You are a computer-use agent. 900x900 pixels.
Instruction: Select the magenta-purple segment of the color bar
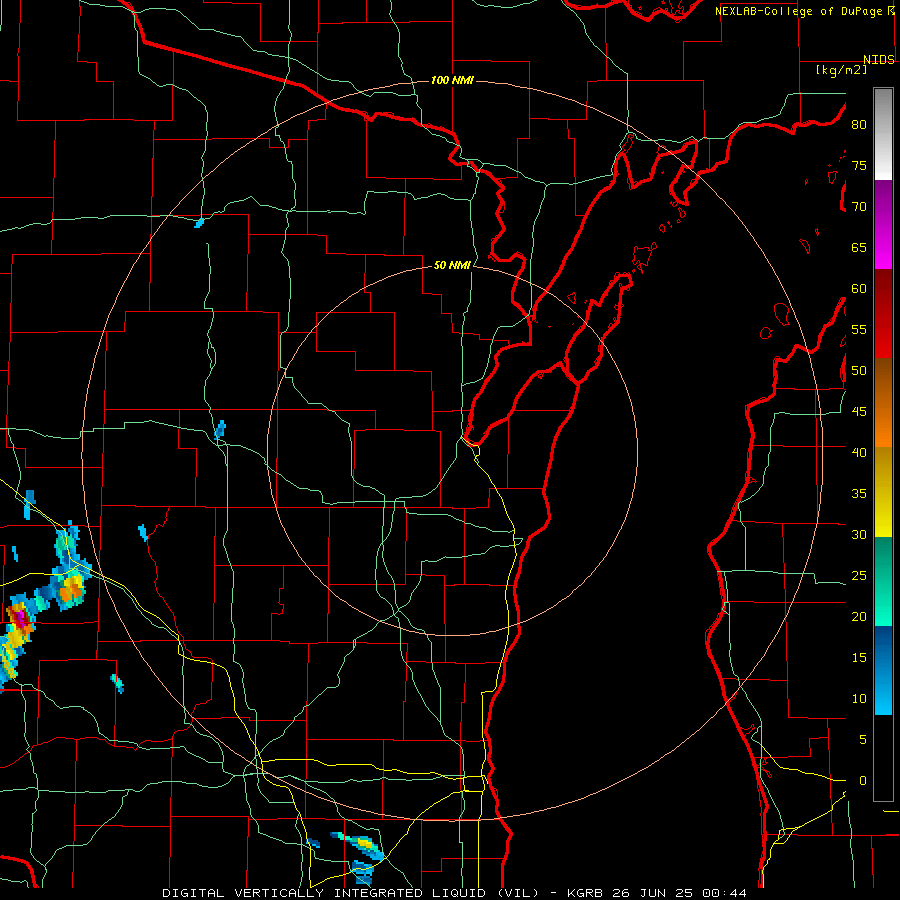click(x=883, y=224)
